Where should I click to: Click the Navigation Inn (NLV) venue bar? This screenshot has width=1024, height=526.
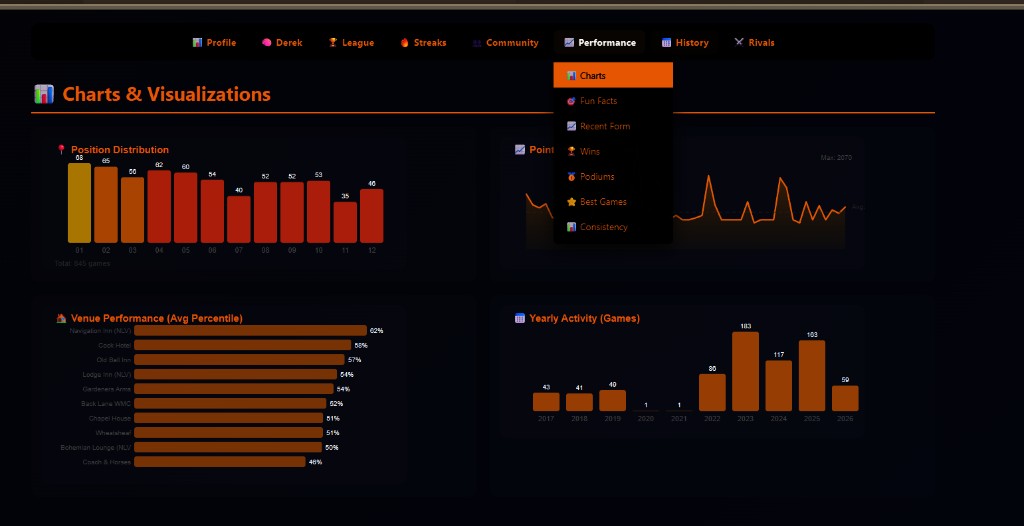251,331
